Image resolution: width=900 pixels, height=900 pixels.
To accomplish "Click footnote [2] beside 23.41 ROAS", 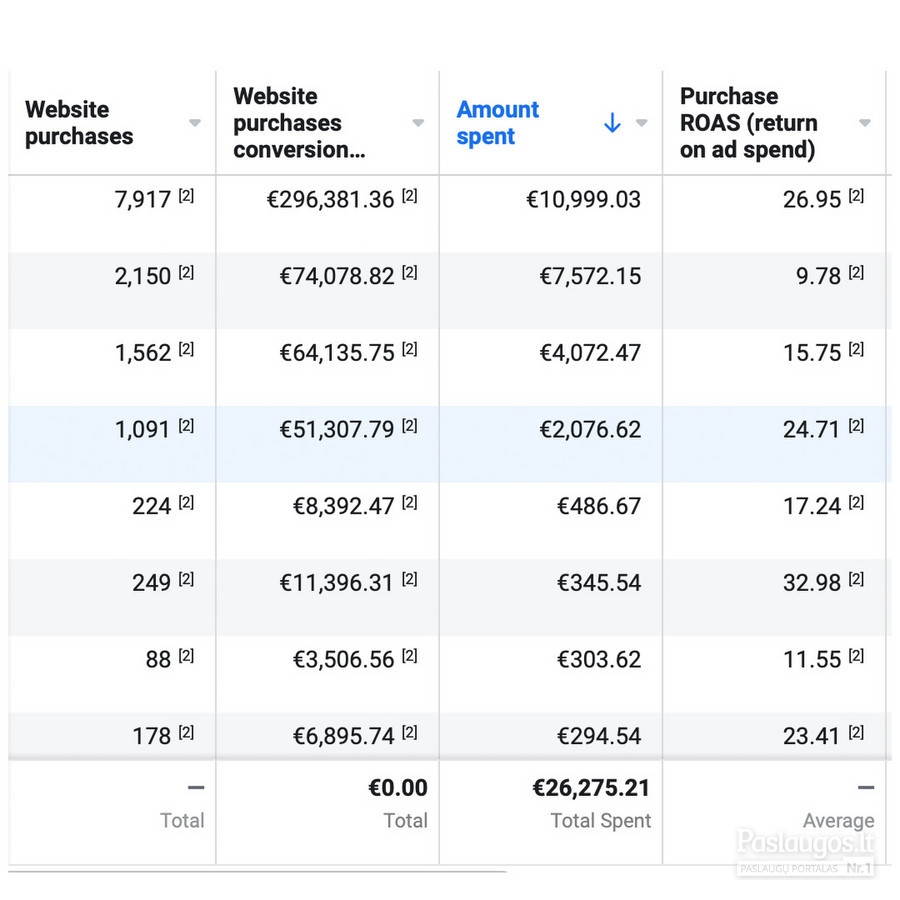I will pos(856,732).
